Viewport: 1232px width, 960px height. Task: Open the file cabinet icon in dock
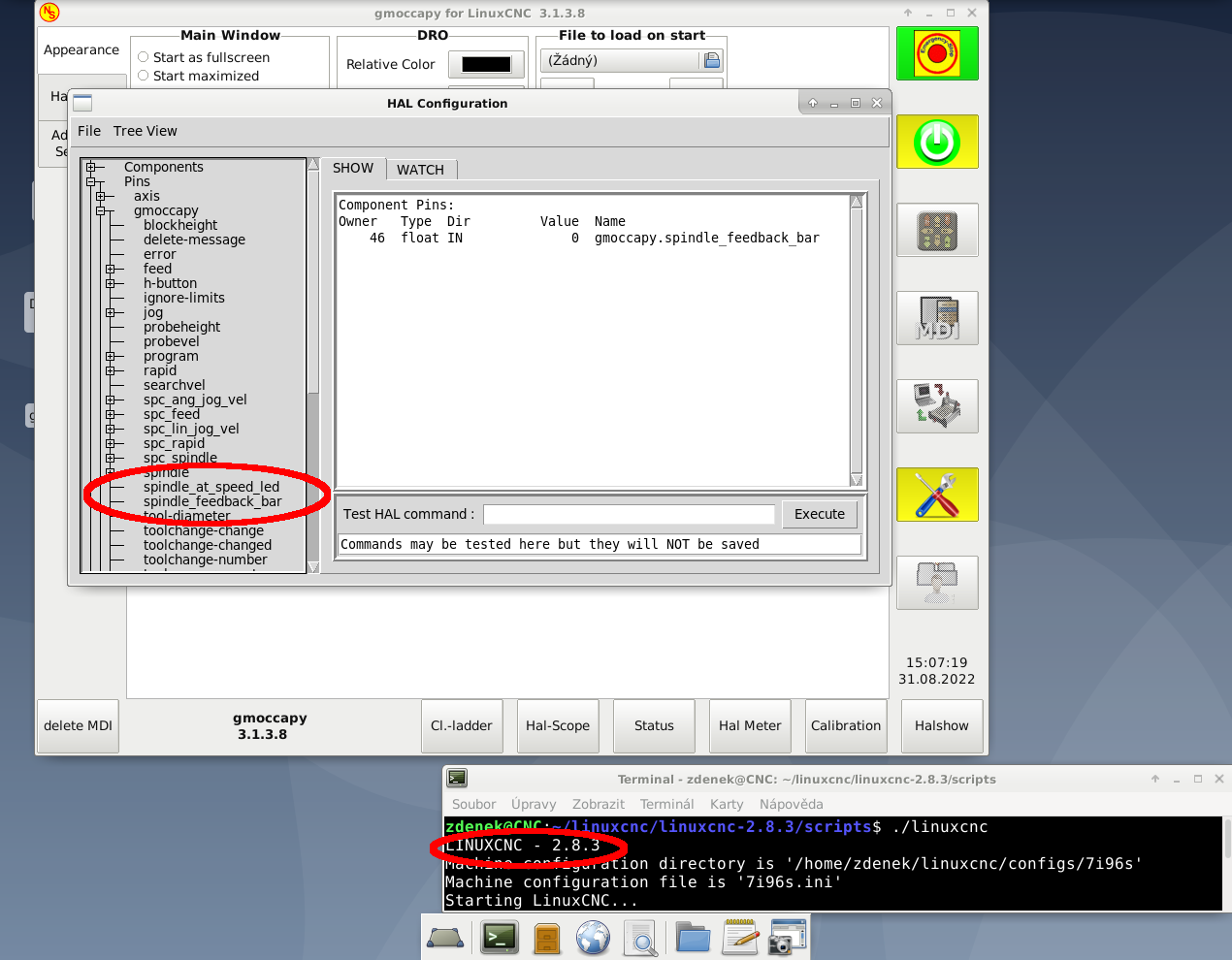point(547,938)
